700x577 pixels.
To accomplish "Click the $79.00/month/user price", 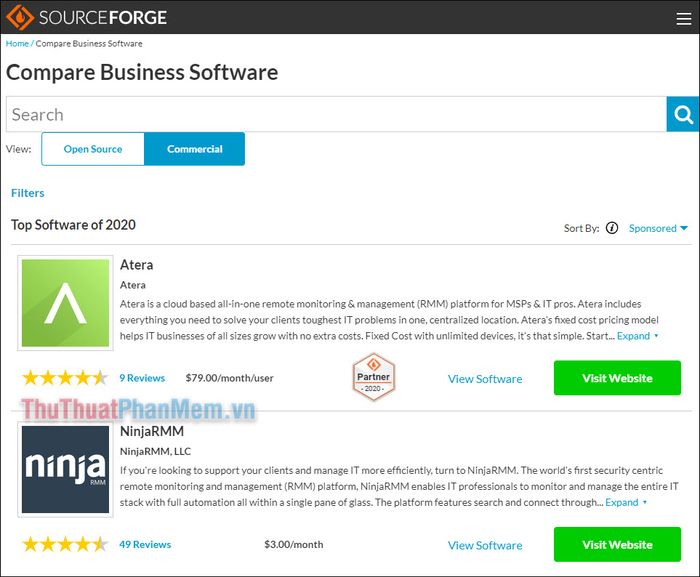I will click(229, 378).
